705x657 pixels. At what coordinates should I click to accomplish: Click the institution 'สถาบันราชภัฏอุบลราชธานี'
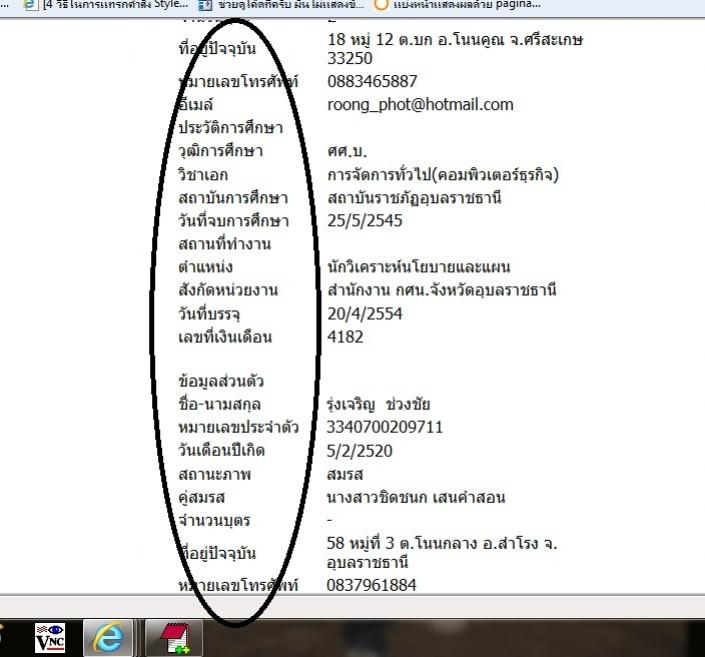coord(414,198)
